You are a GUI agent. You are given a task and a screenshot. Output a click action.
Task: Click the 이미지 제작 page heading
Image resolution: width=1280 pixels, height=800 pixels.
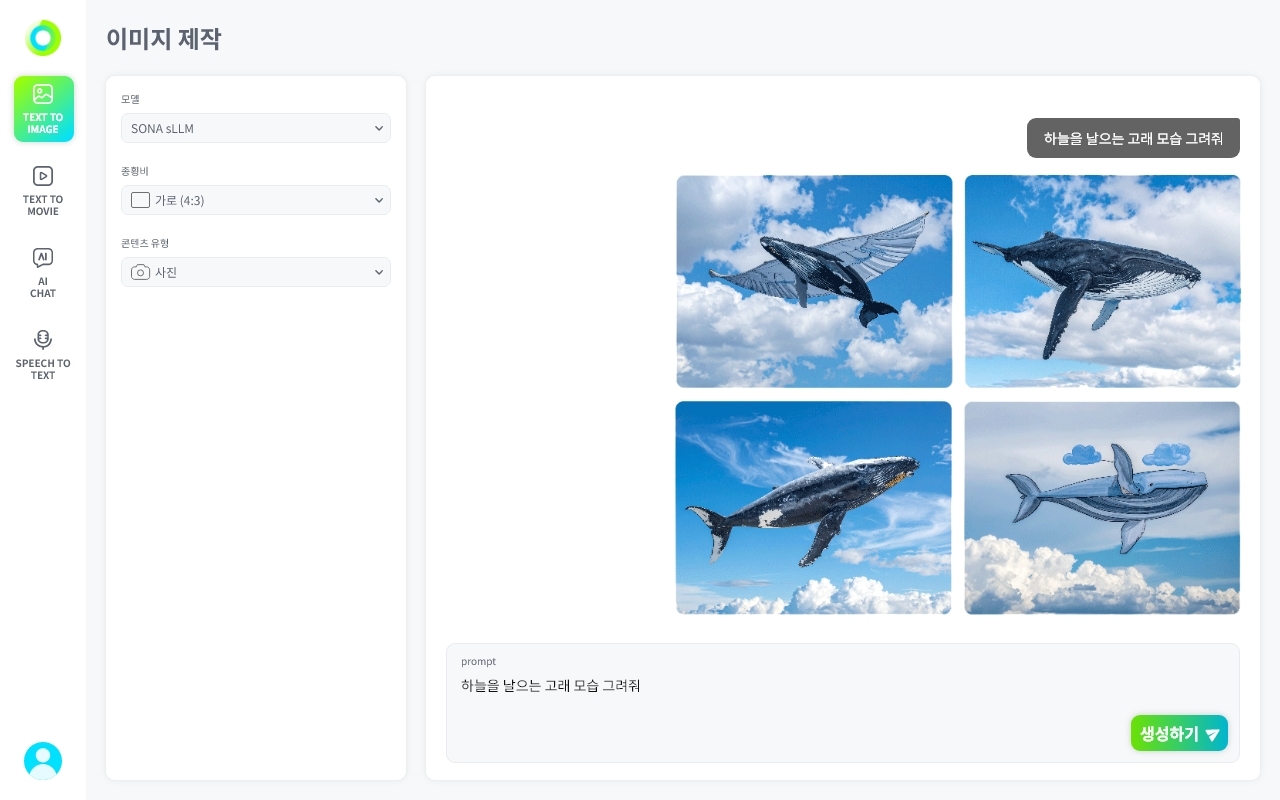[164, 39]
